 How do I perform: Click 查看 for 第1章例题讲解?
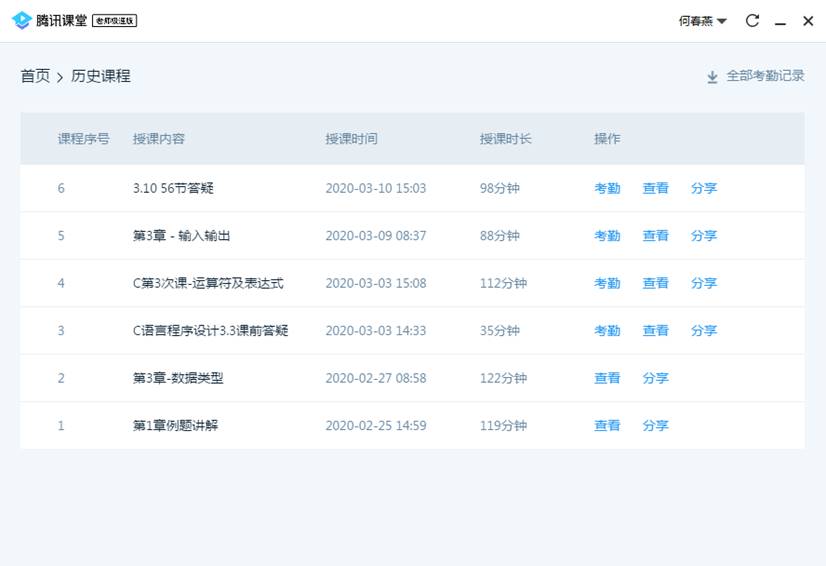pos(607,425)
